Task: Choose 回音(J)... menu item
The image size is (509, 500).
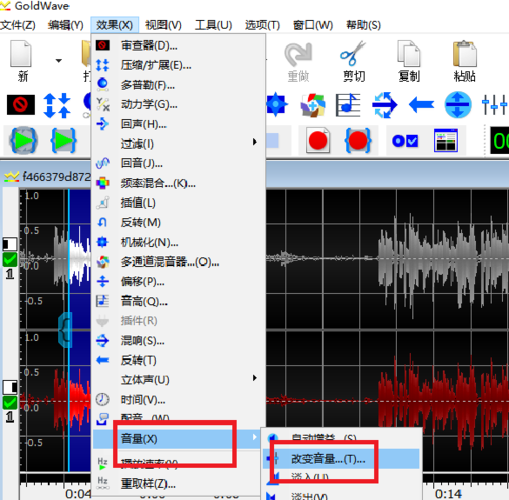Action: (x=178, y=163)
